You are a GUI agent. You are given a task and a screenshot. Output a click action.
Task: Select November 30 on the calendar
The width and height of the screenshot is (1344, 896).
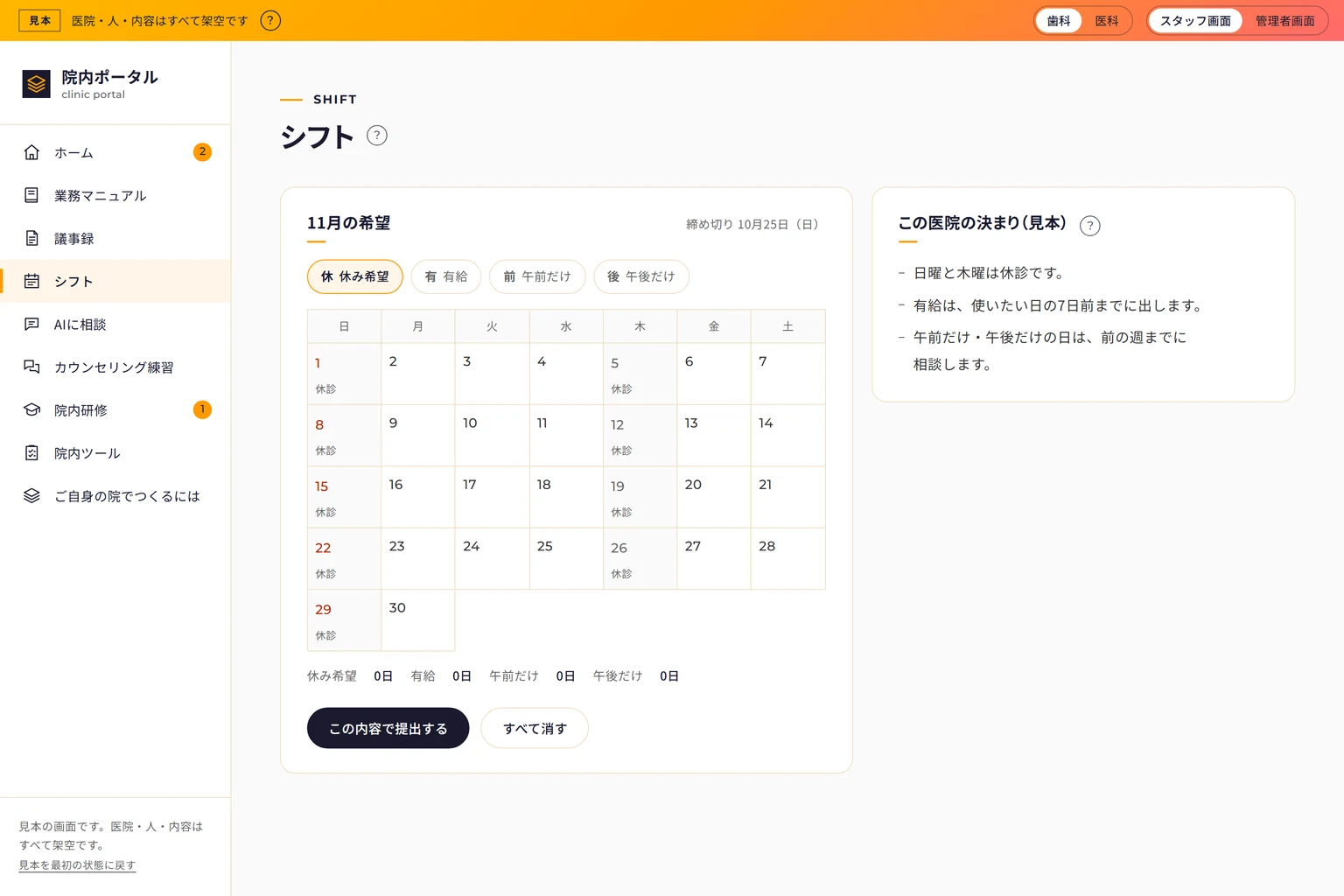(418, 619)
